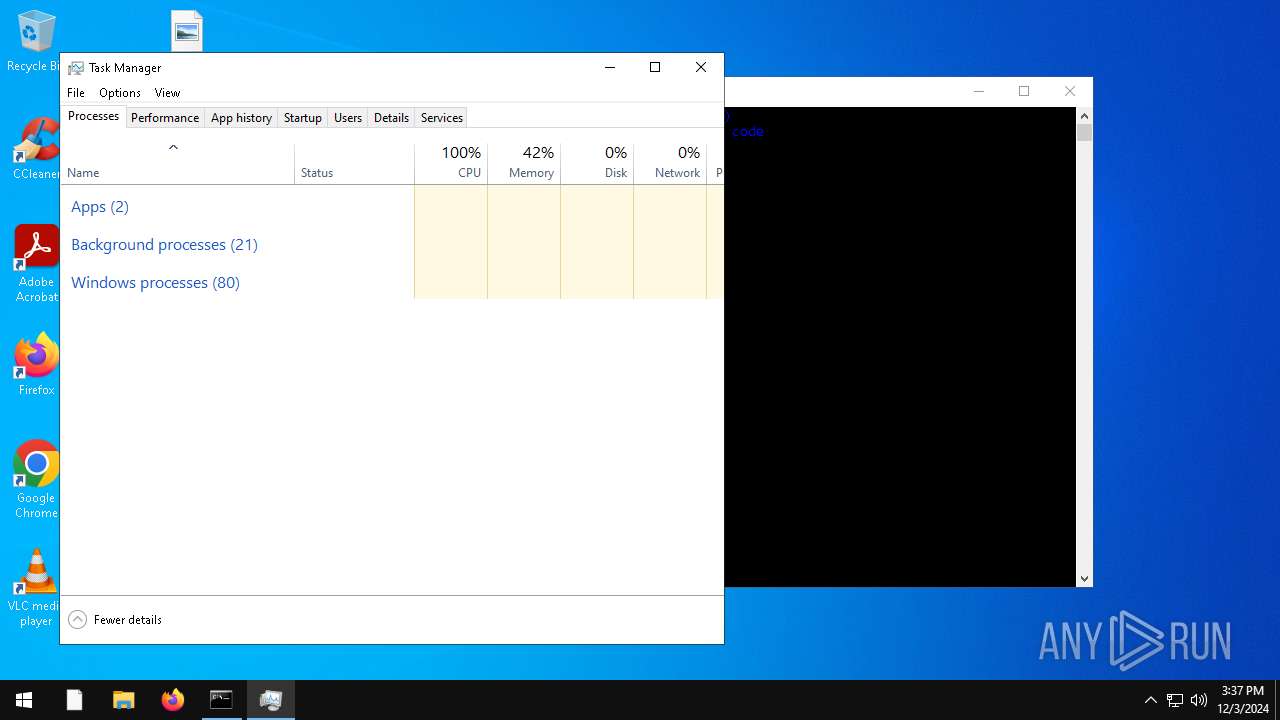Open the Options menu in Task Manager
The image size is (1280, 720).
tap(120, 92)
